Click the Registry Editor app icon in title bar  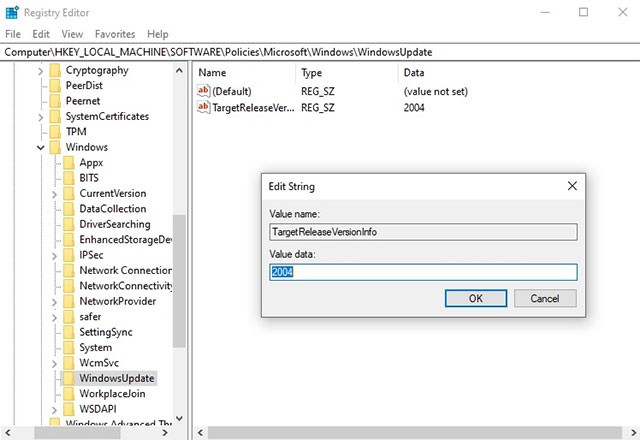click(12, 12)
